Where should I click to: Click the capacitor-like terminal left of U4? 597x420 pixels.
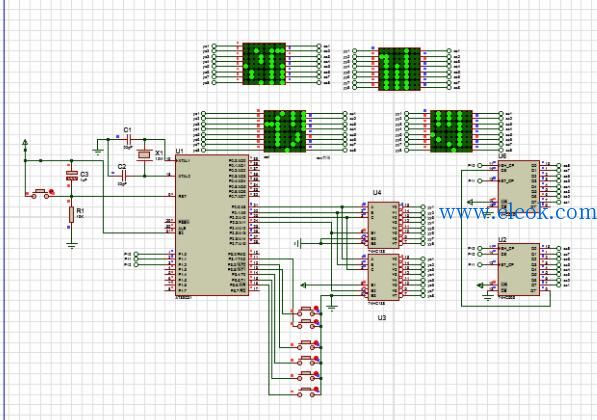coord(299,243)
